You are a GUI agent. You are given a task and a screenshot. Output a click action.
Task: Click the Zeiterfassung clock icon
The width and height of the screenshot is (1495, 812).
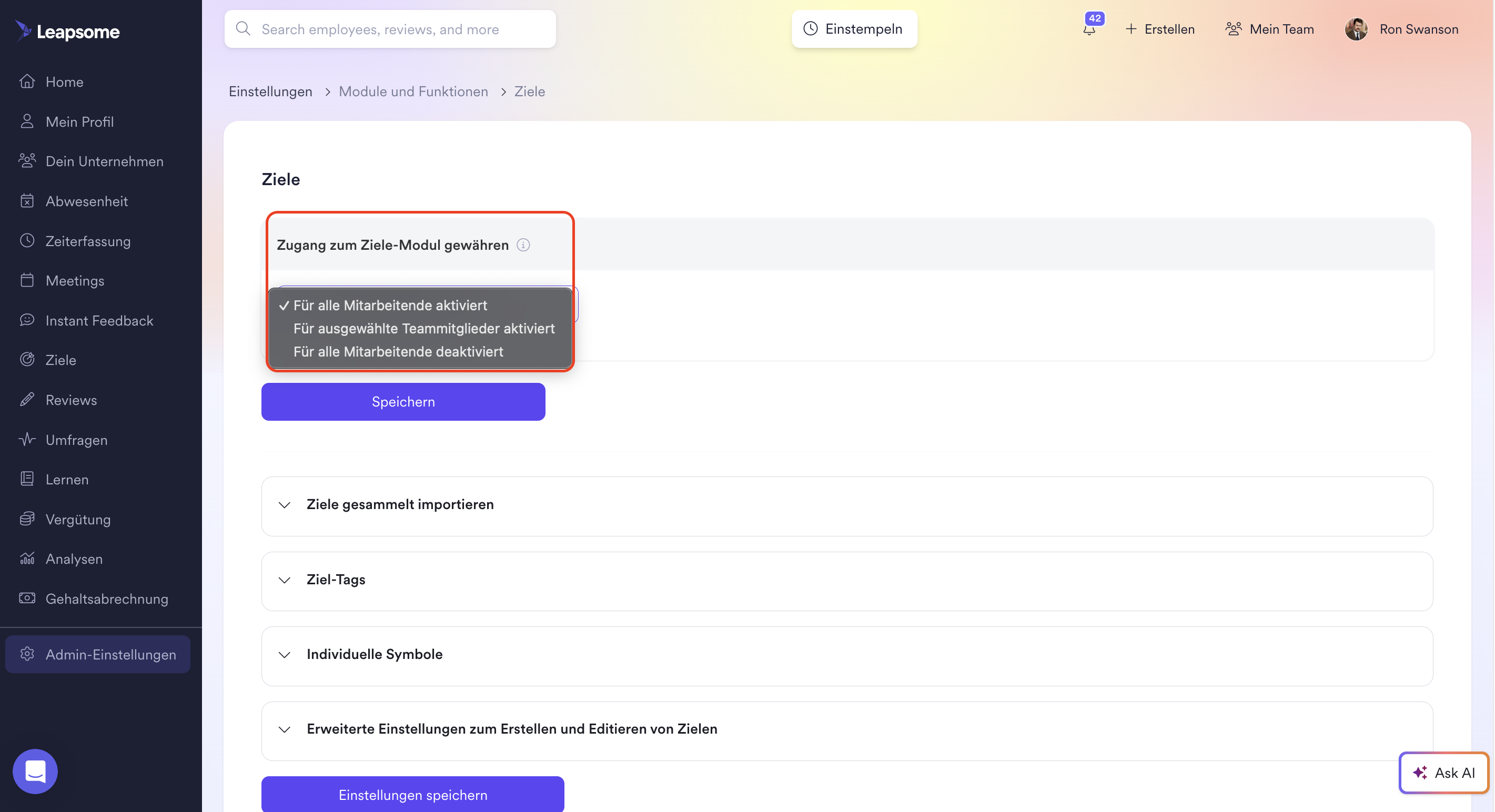[x=27, y=240]
